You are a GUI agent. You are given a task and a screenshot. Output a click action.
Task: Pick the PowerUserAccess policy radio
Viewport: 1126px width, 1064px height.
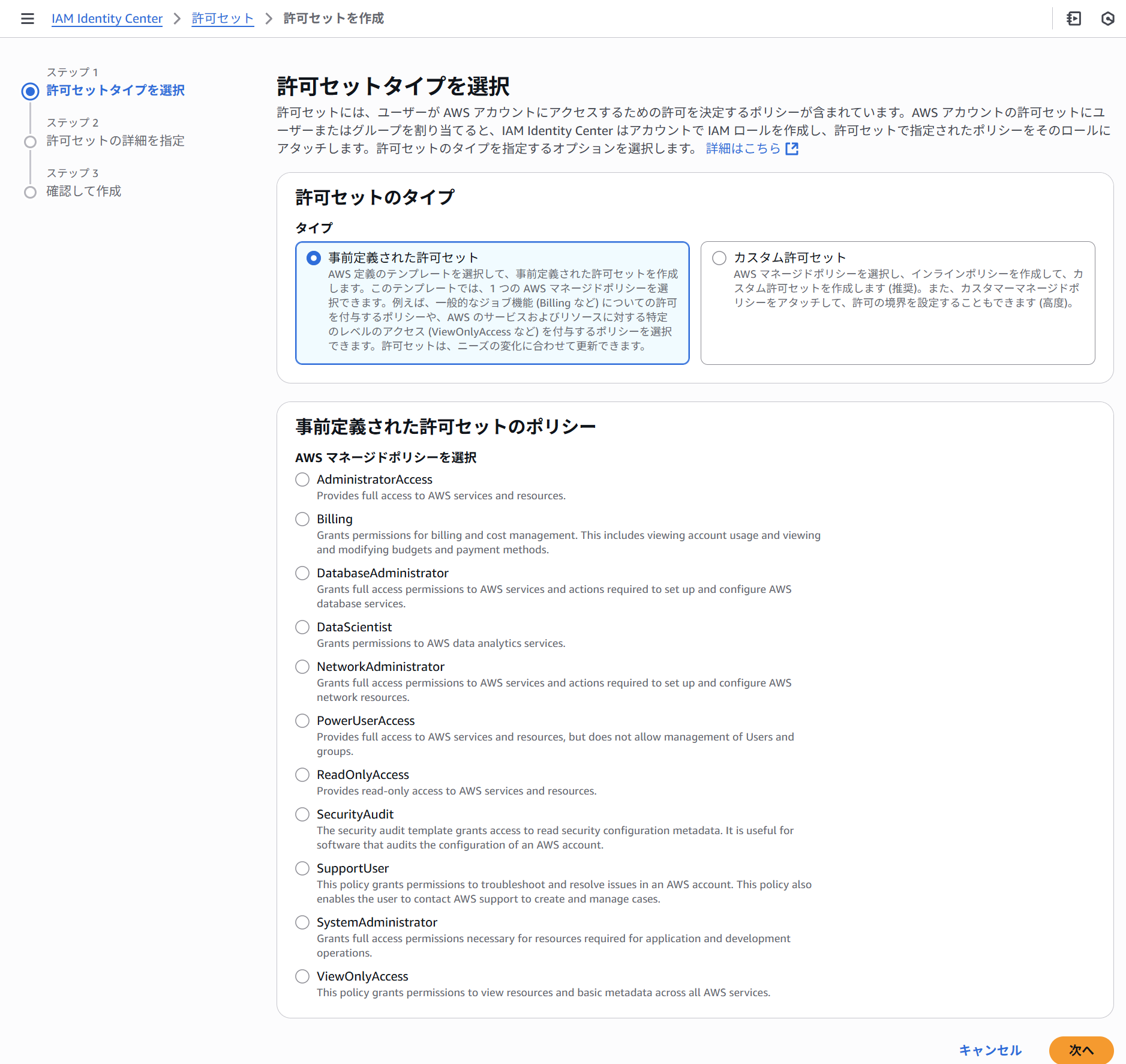coord(302,721)
